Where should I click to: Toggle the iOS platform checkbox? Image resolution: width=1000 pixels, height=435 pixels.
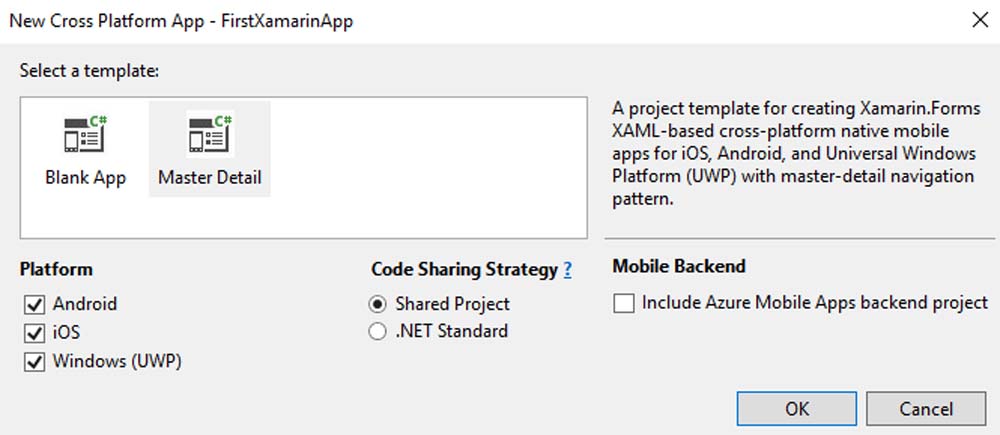click(x=36, y=333)
